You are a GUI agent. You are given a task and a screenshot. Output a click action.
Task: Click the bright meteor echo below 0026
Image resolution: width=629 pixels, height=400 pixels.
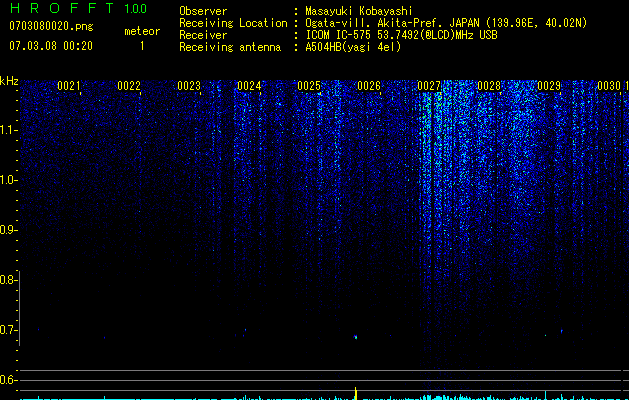coord(355,337)
